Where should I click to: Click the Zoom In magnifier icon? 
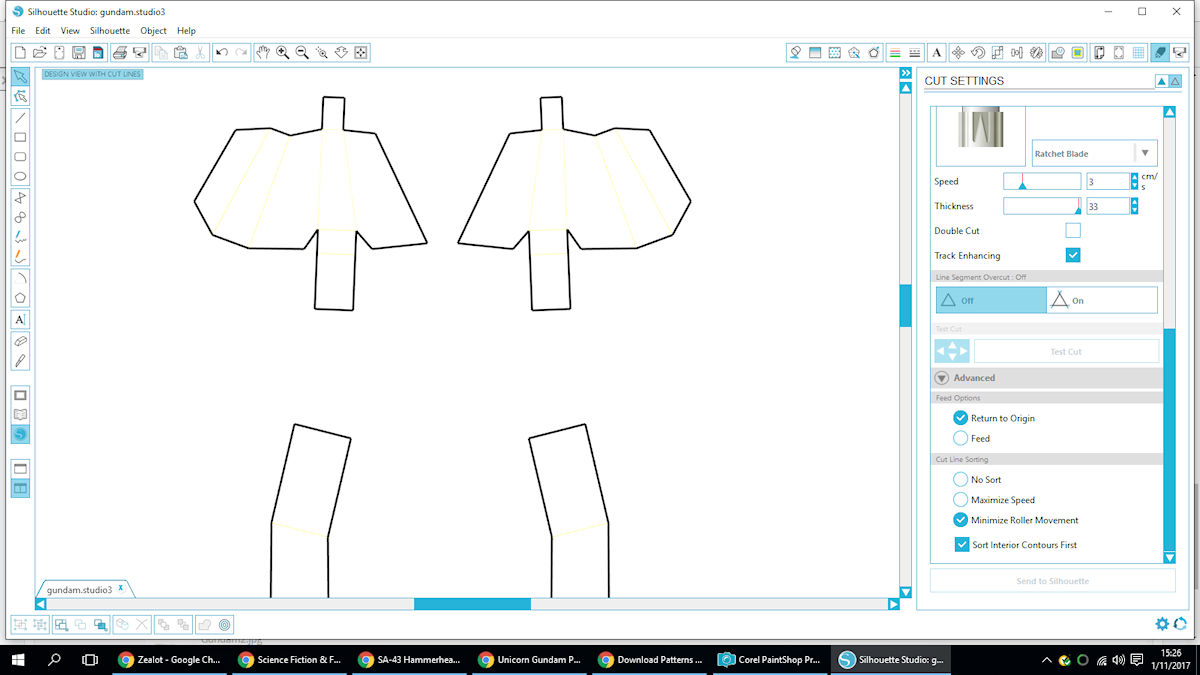[x=282, y=52]
